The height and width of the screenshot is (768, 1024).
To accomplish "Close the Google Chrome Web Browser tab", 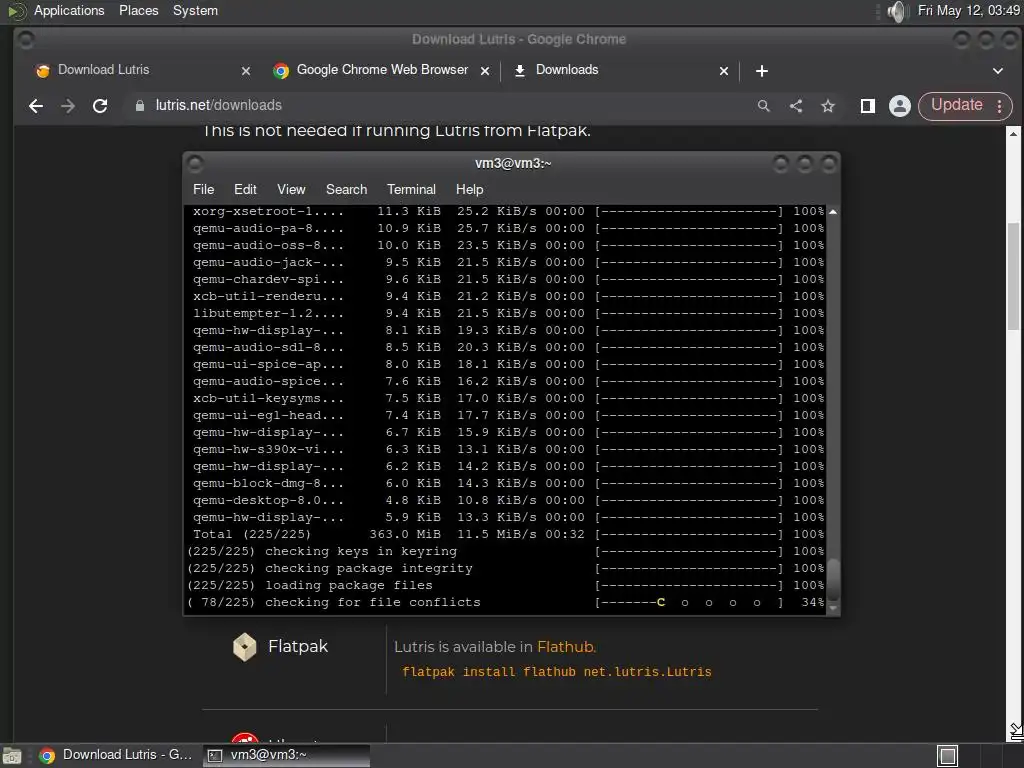I will 485,71.
